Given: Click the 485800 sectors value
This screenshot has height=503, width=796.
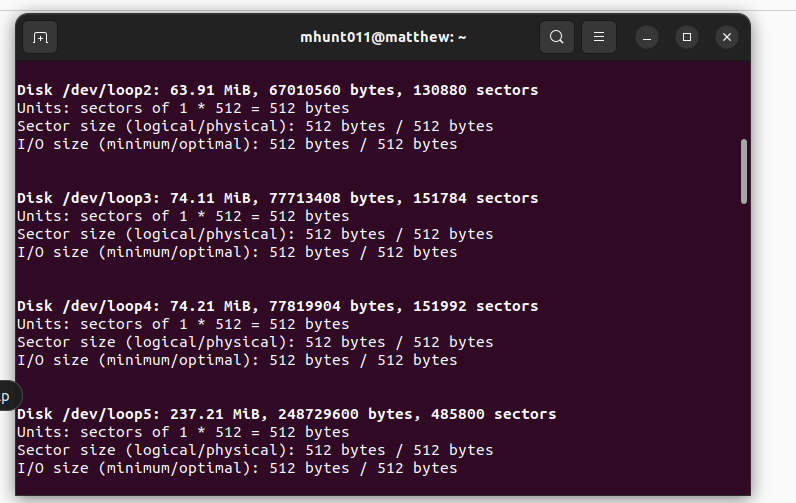Looking at the screenshot, I should coord(493,415).
